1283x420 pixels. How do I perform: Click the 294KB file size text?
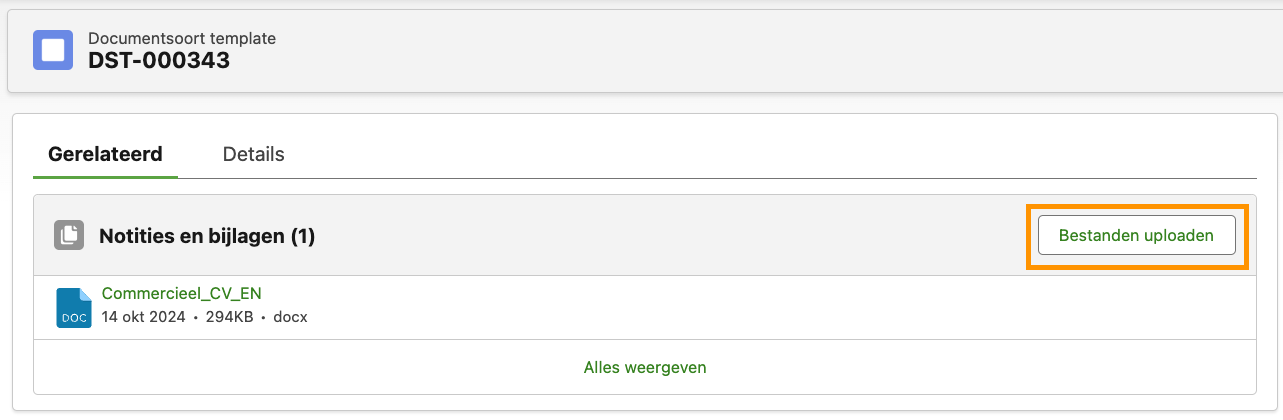(229, 317)
